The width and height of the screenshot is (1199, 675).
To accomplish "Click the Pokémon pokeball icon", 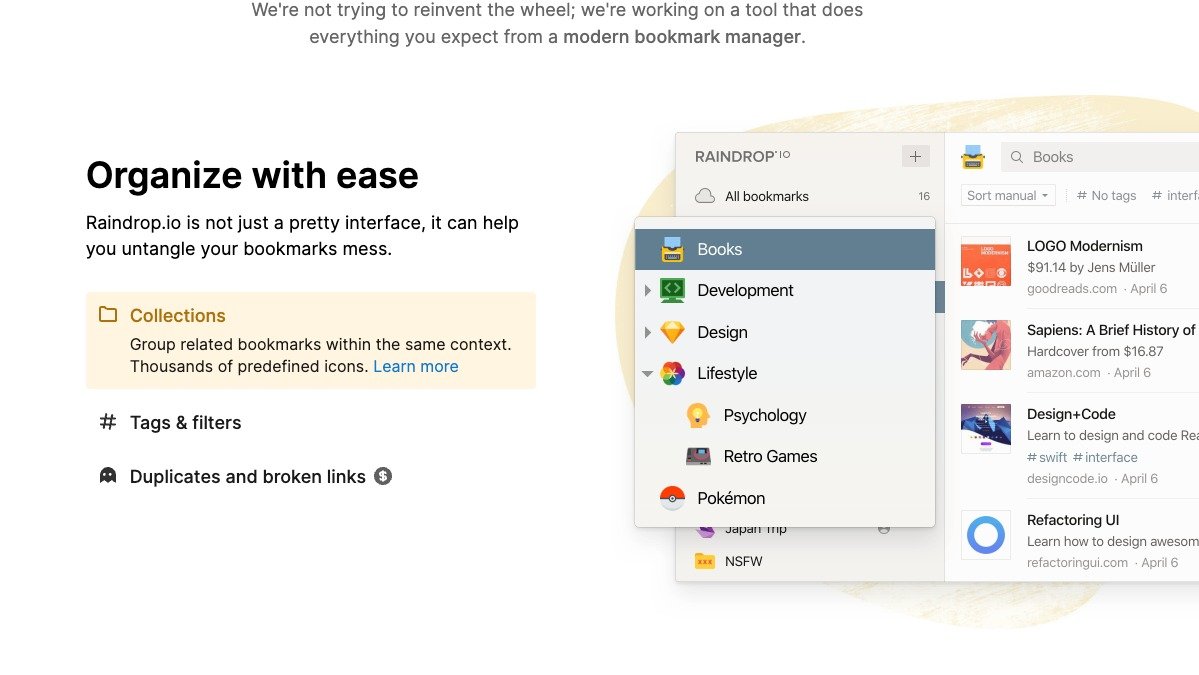I will coord(672,498).
